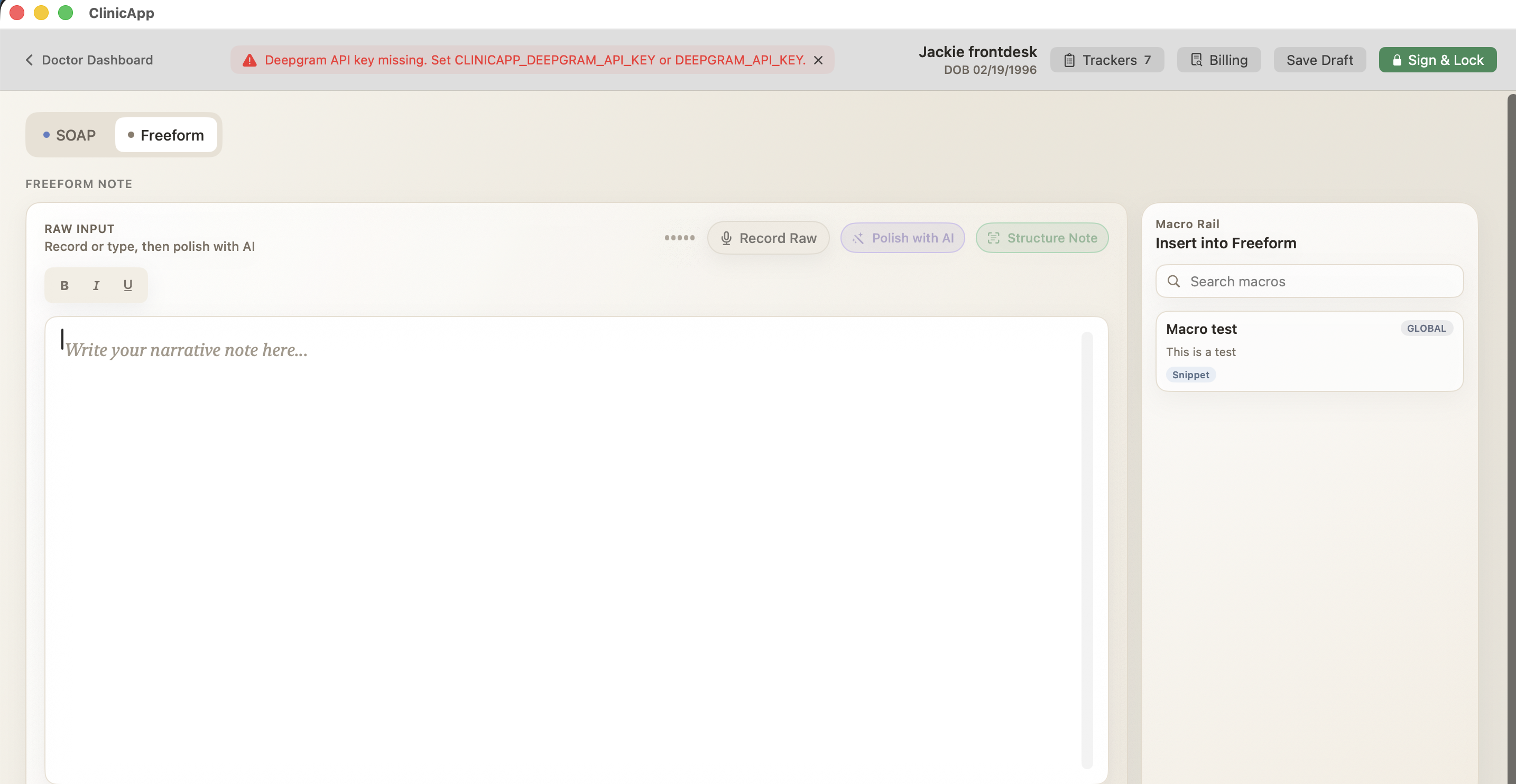Click the note editor's vertical scrollbar
Screen dimensions: 1516x784
click(x=1086, y=550)
